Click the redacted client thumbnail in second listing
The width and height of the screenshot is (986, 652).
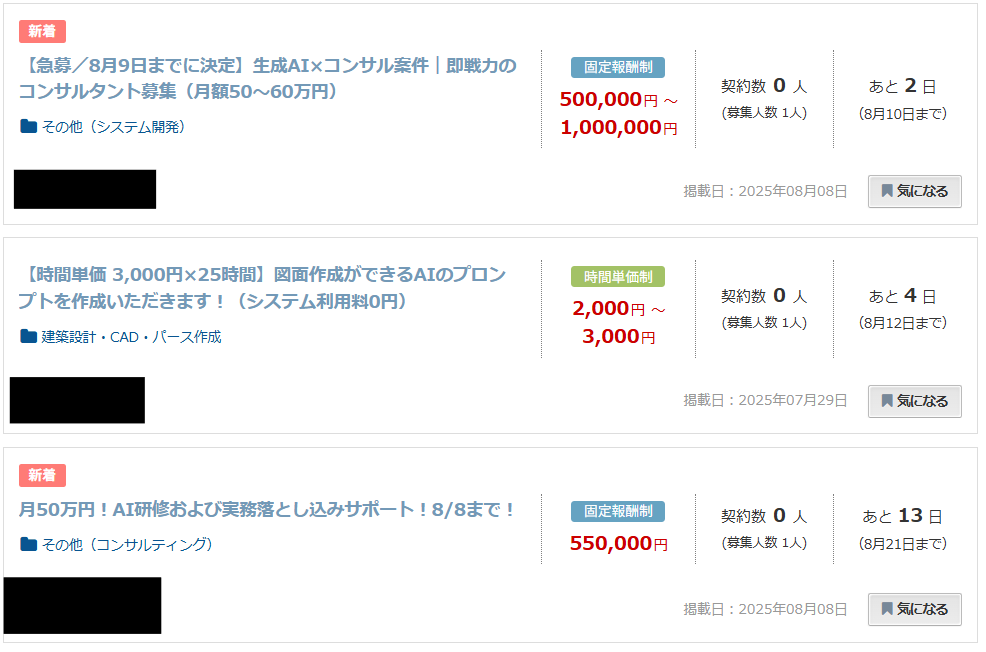(x=77, y=400)
